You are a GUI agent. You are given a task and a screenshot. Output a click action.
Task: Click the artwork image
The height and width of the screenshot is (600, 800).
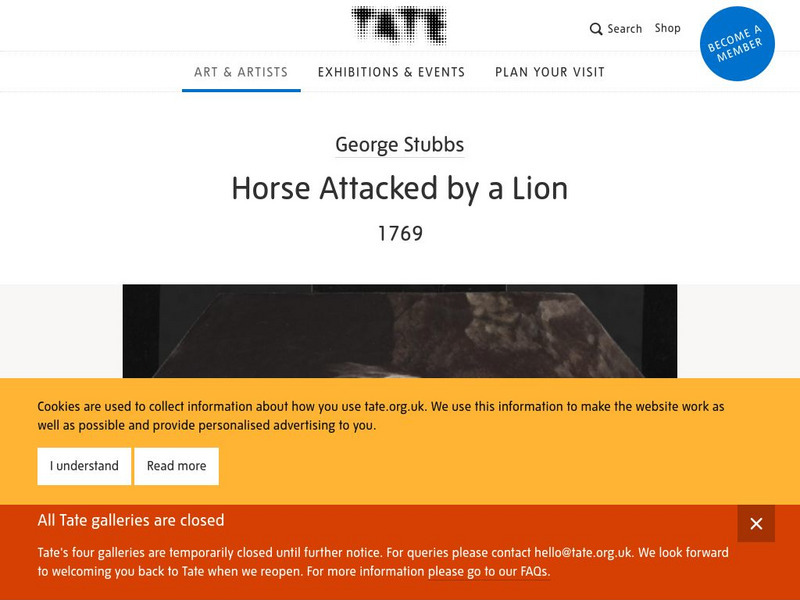[x=399, y=331]
